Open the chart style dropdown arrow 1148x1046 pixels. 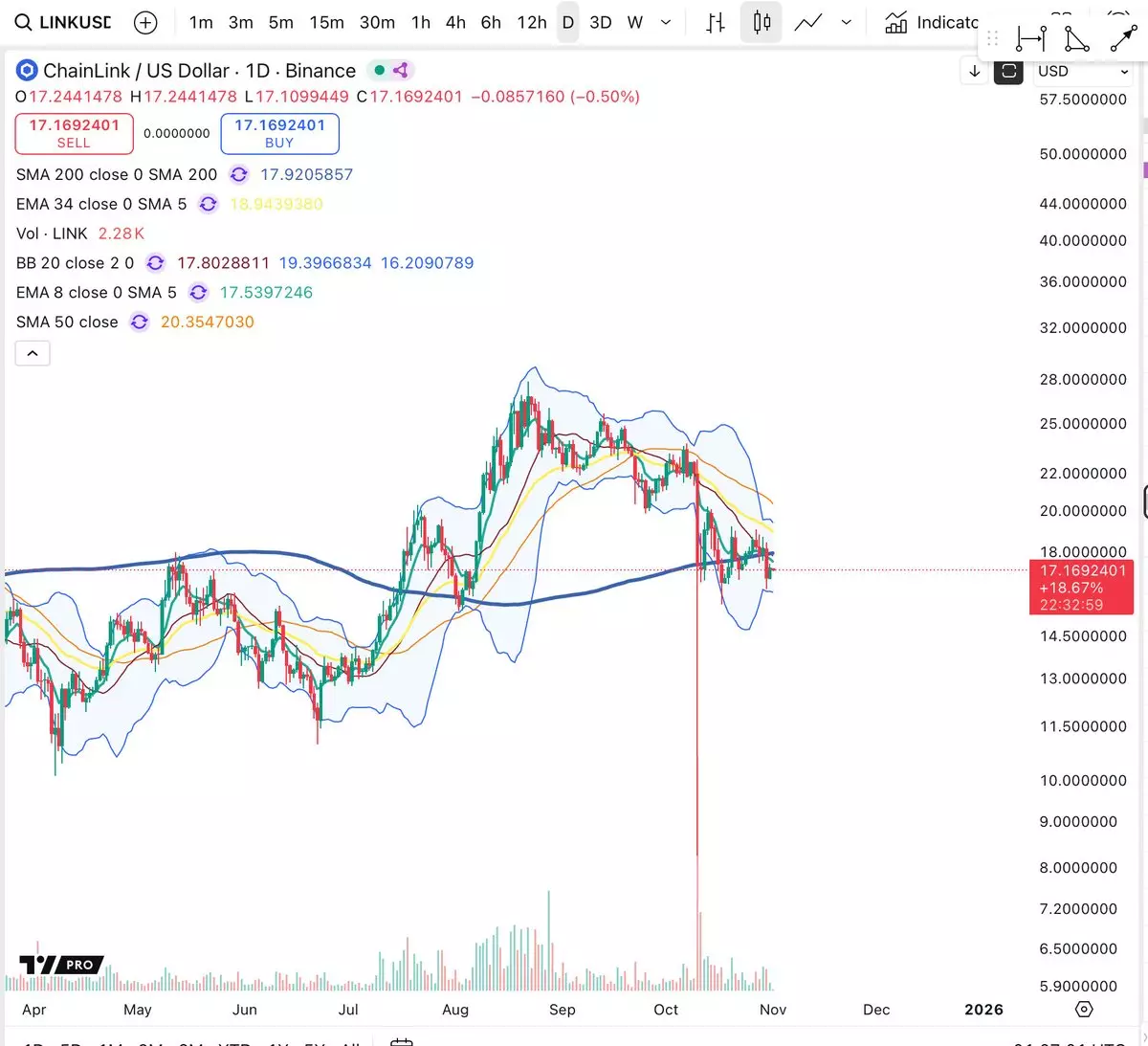point(846,23)
